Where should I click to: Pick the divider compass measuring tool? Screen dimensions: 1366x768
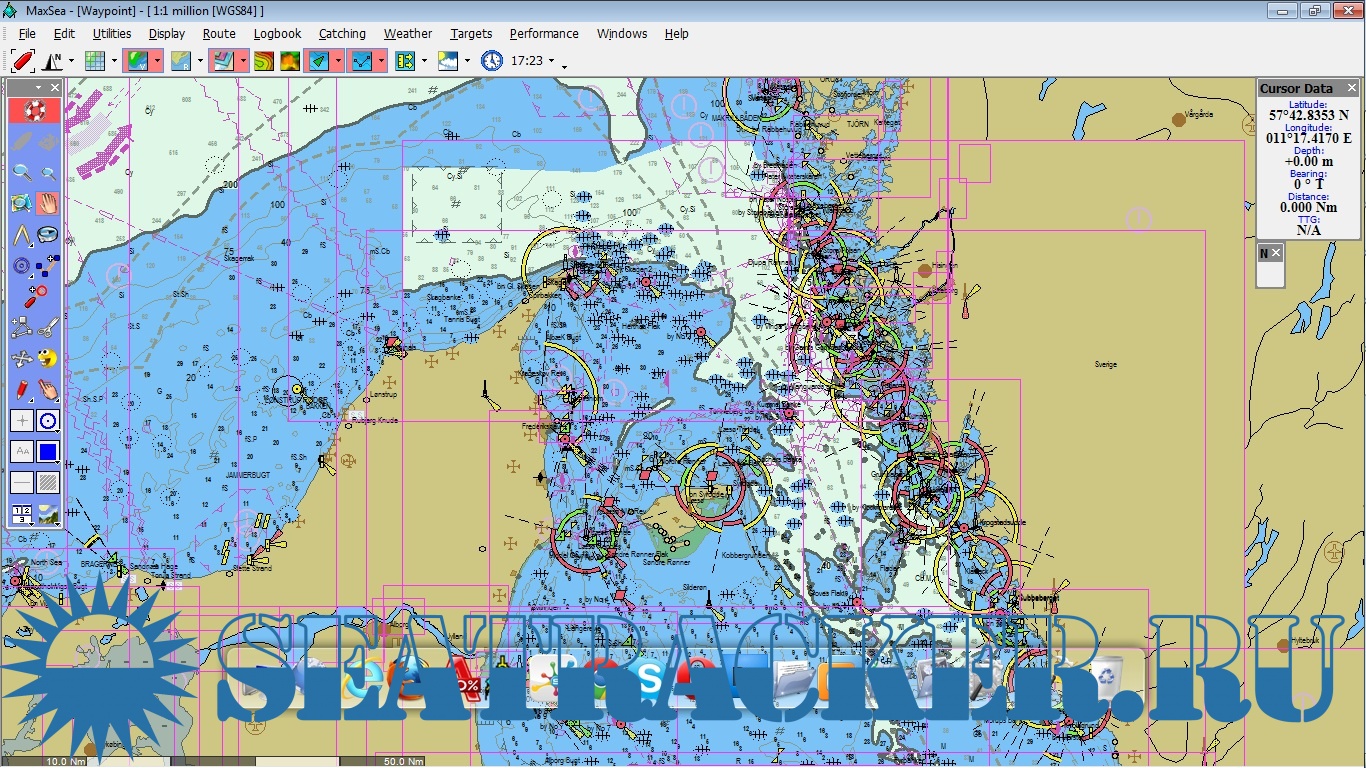coord(21,235)
